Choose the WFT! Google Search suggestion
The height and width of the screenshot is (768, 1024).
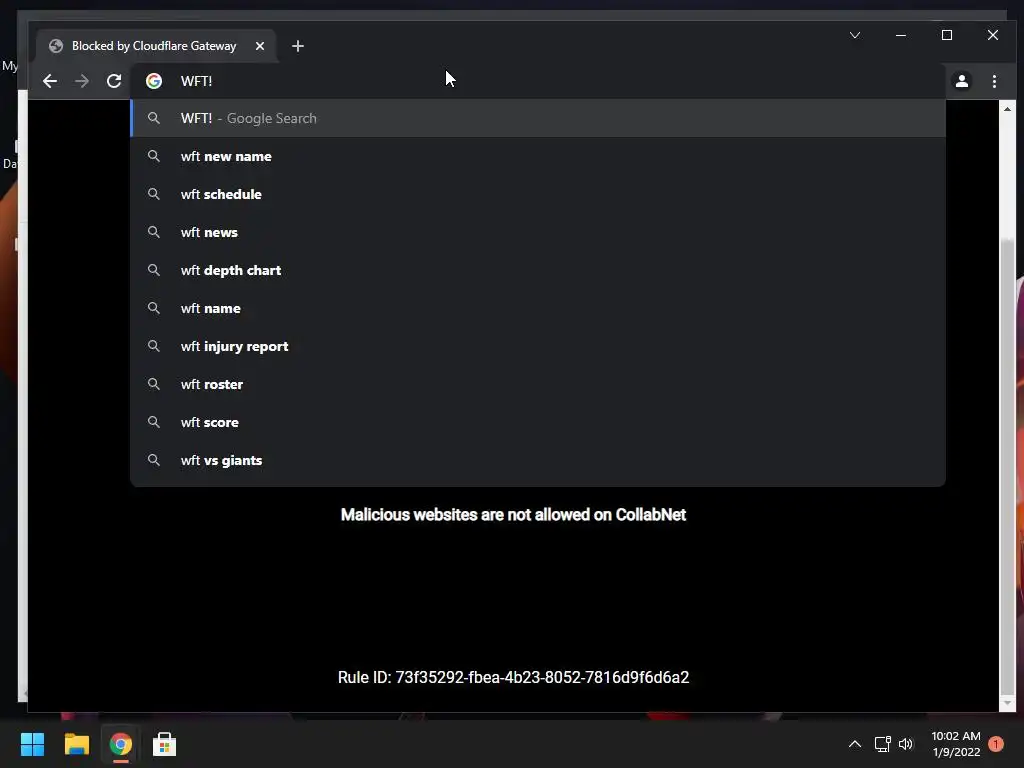click(x=538, y=118)
